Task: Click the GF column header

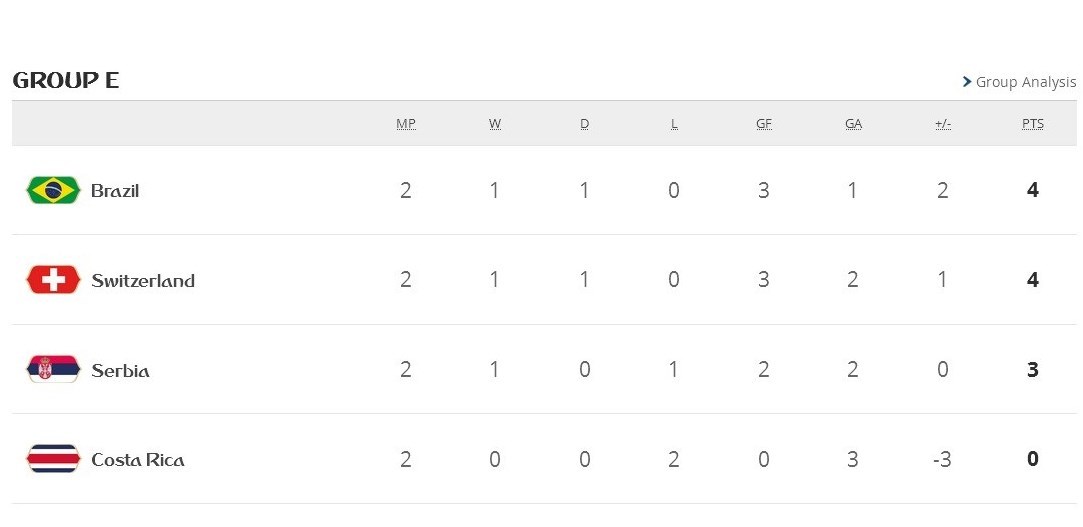Action: pyautogui.click(x=764, y=124)
